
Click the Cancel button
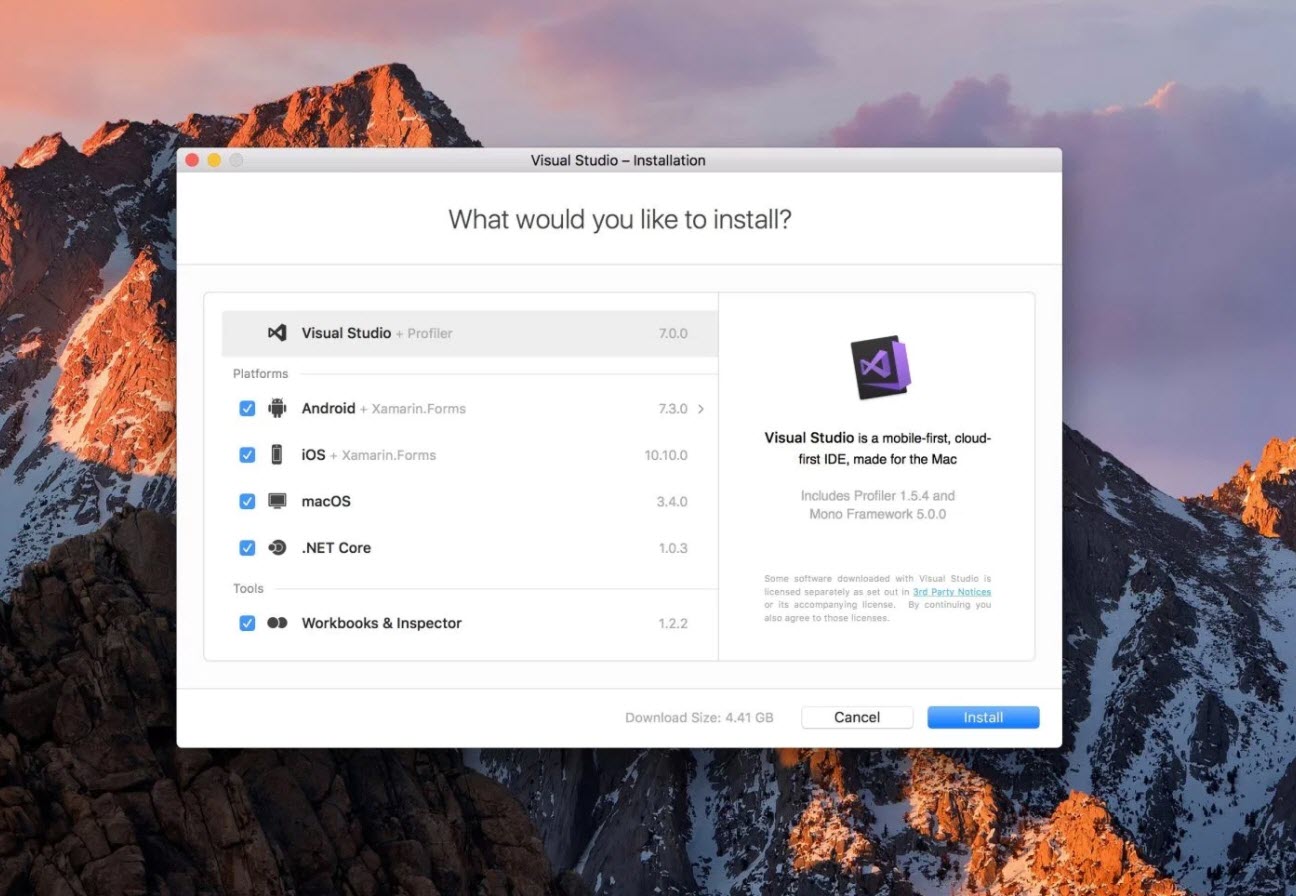(x=857, y=717)
